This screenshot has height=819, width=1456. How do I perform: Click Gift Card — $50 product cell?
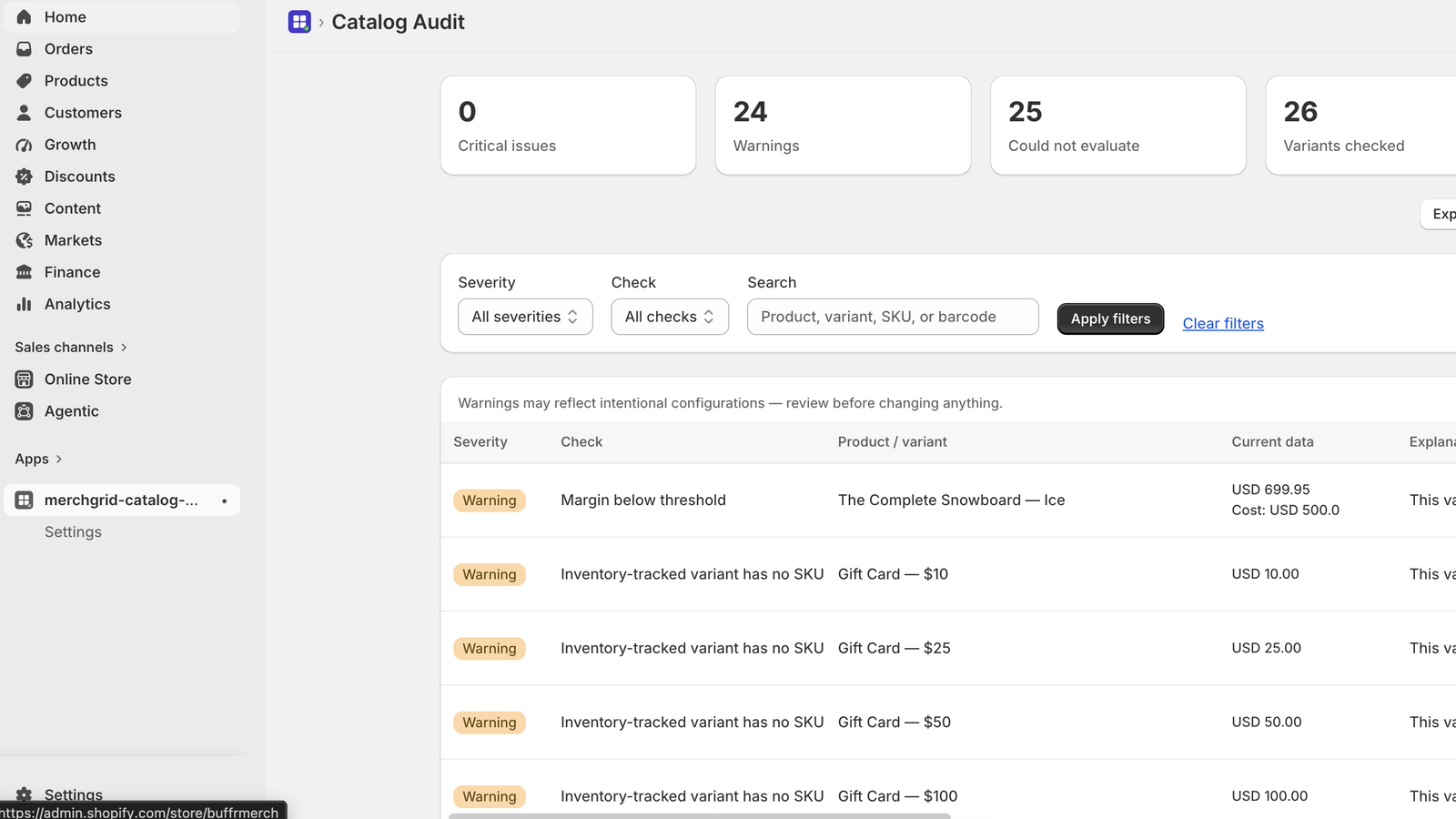tap(894, 723)
